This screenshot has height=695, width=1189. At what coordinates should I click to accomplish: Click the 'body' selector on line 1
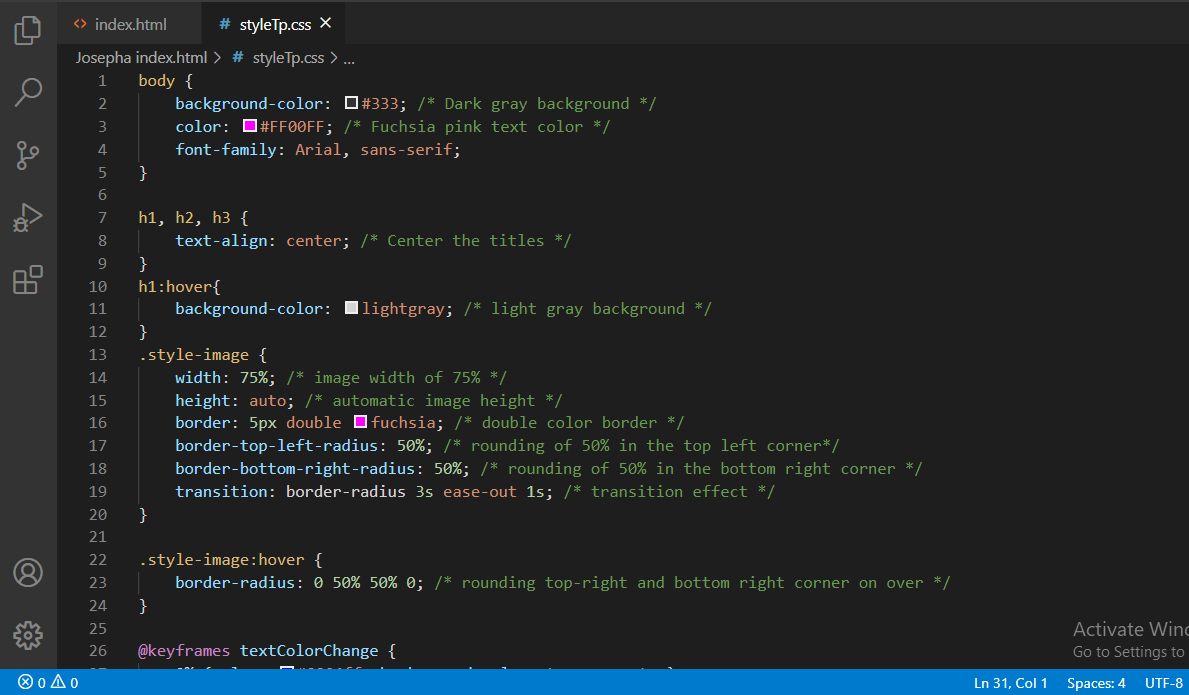tap(156, 80)
